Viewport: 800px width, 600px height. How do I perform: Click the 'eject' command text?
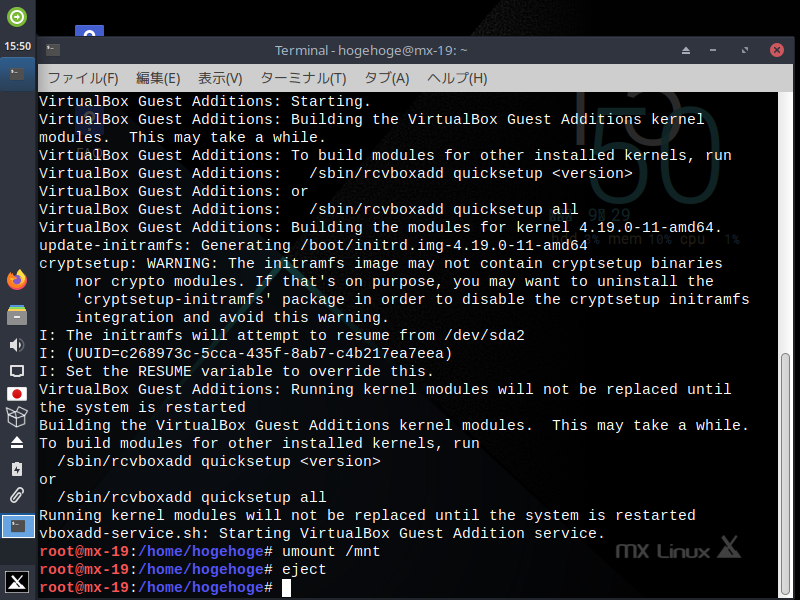pos(304,569)
